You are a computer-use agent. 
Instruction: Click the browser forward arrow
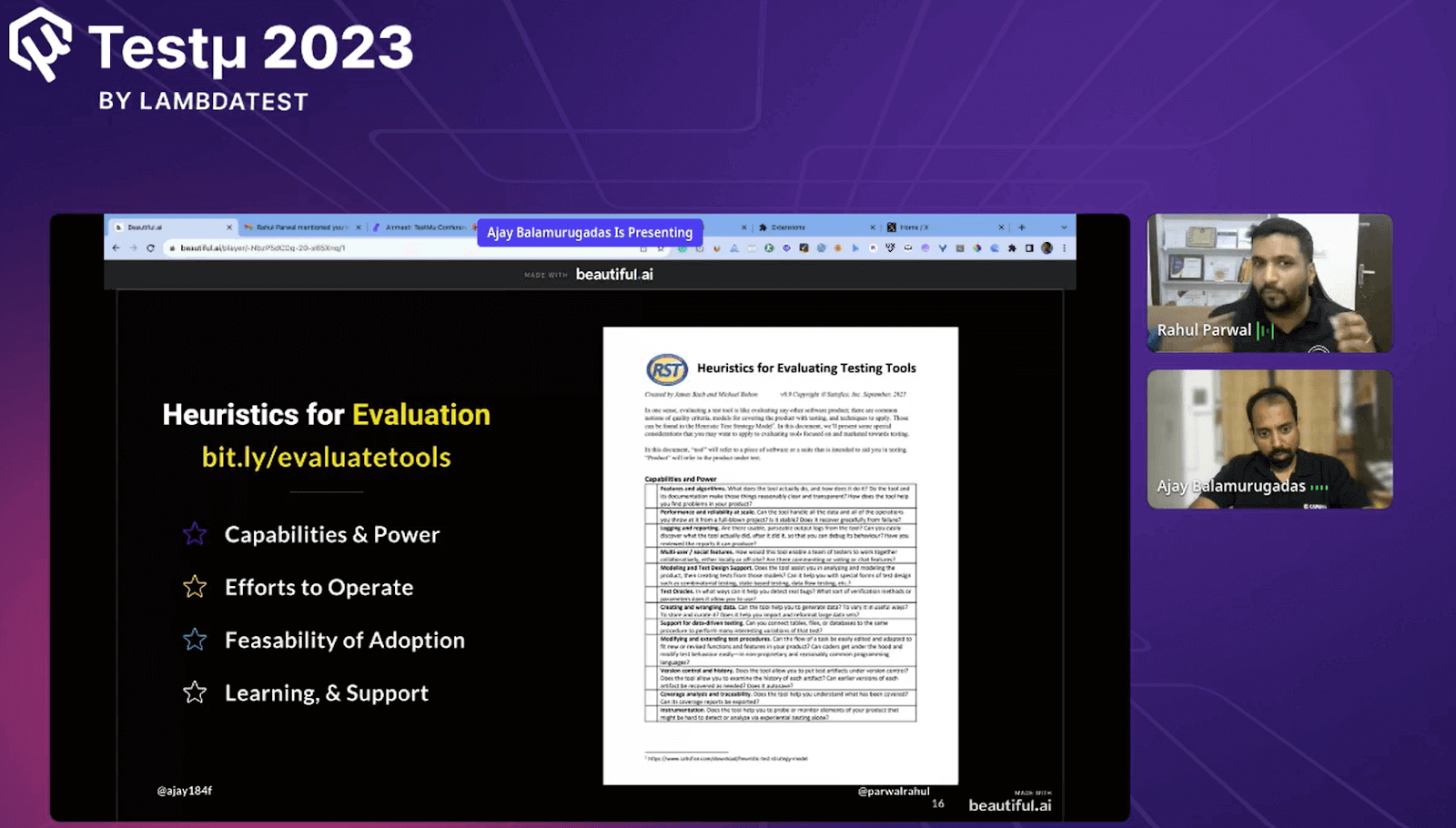click(x=133, y=247)
